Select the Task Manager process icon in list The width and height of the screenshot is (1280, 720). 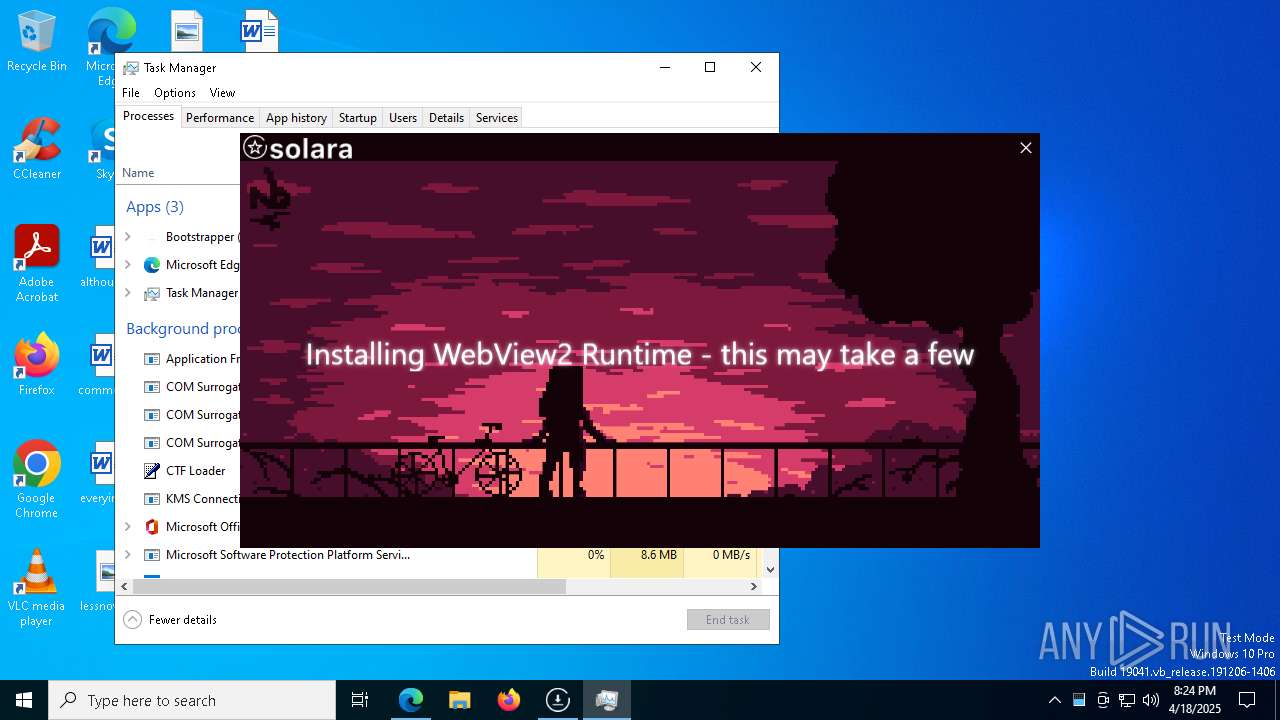[152, 293]
